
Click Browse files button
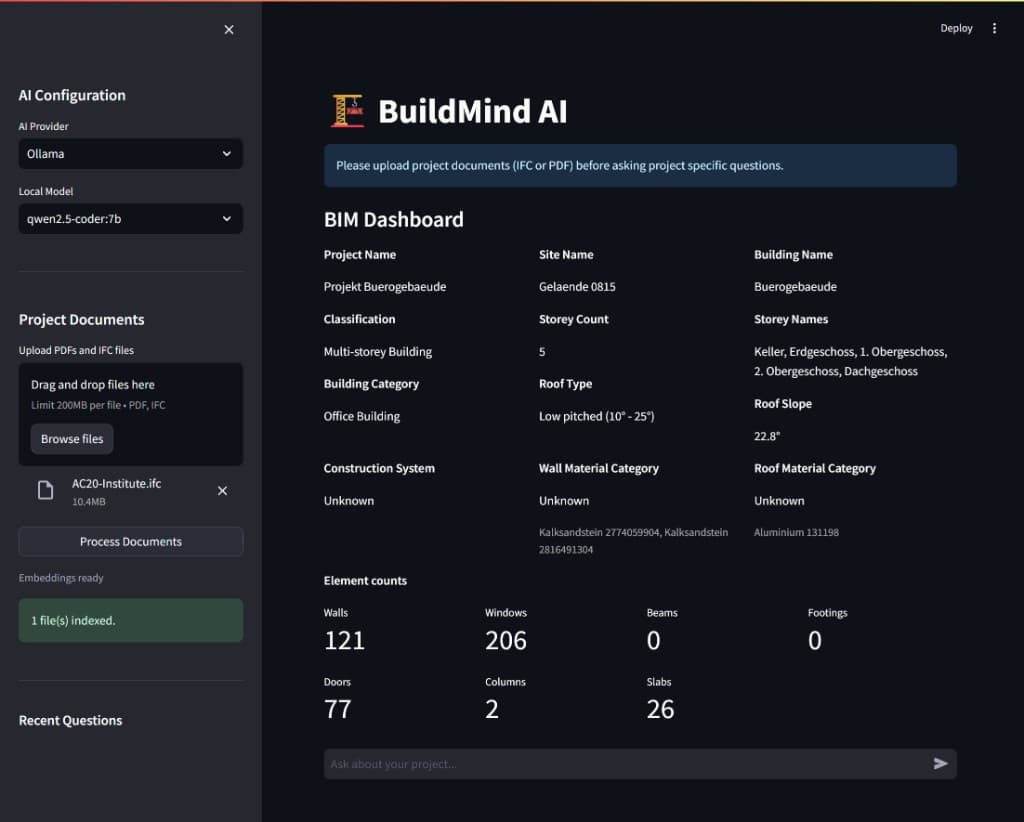(x=72, y=439)
